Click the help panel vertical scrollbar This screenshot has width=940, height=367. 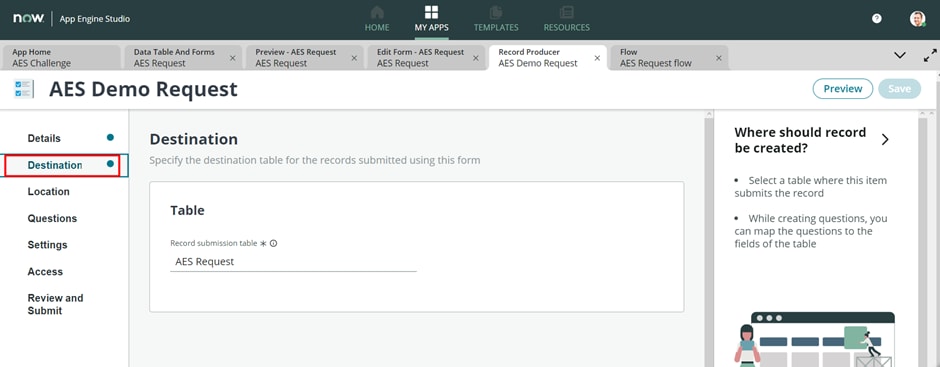click(923, 239)
